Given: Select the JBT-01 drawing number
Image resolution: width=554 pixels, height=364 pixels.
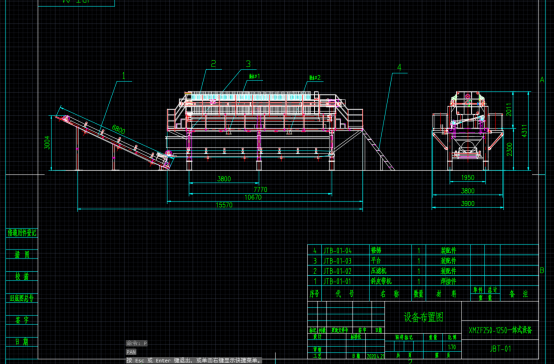Looking at the screenshot, I should click(x=500, y=349).
